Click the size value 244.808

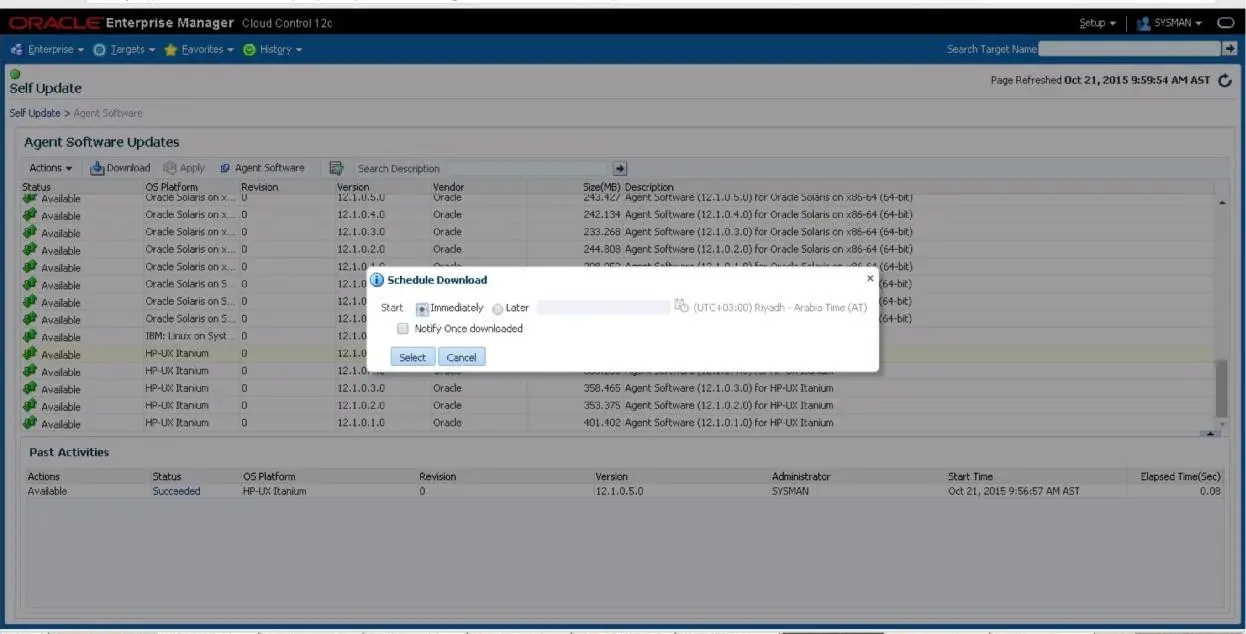601,249
